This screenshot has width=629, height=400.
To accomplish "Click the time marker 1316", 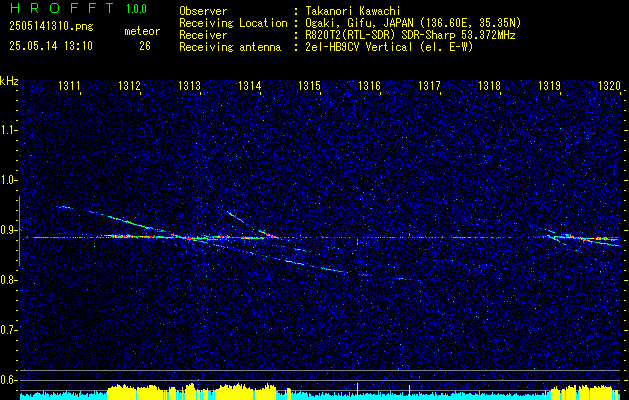I will [369, 86].
